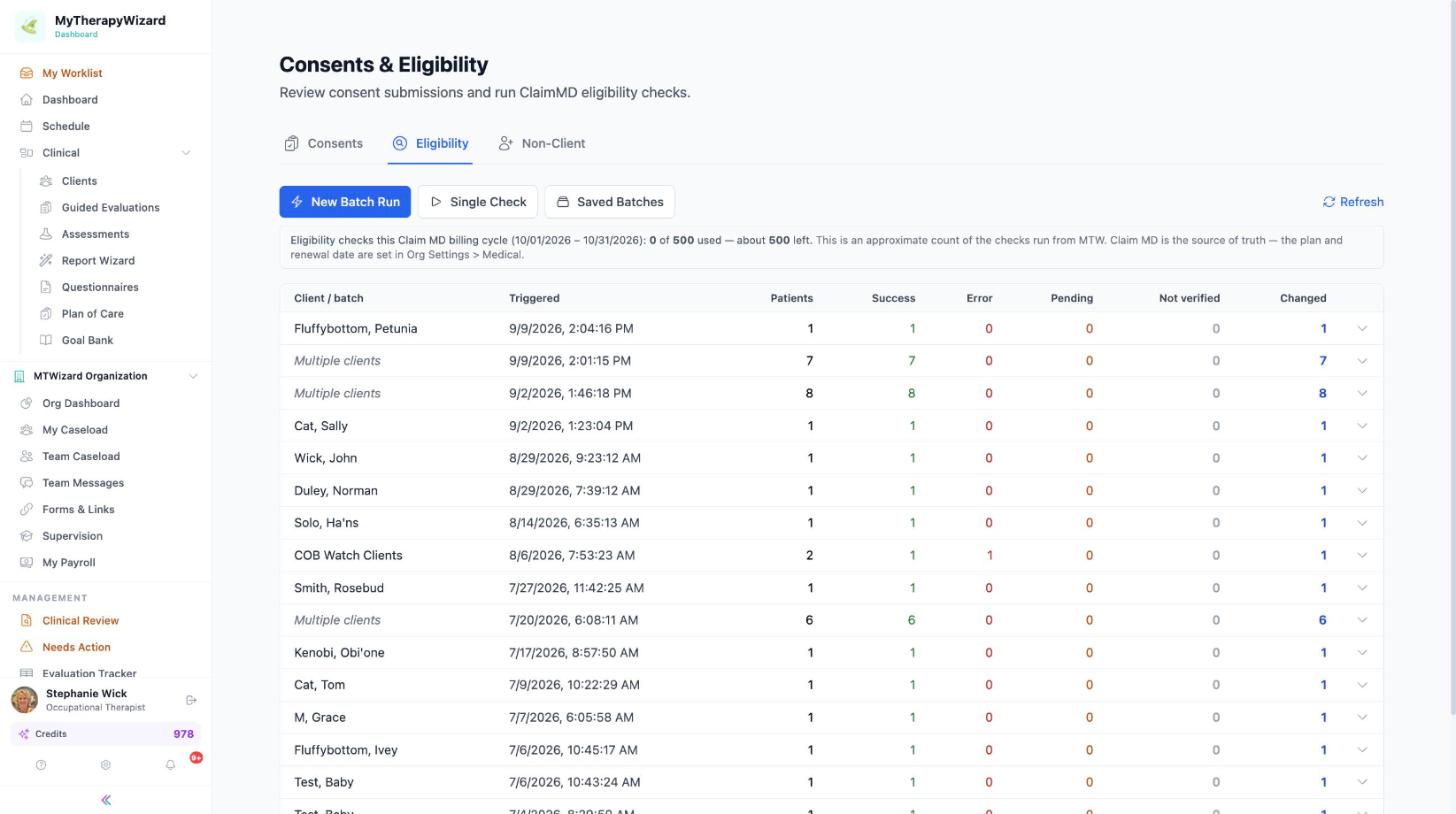
Task: Click the Solo, Ha'ns client name
Action: 326,523
